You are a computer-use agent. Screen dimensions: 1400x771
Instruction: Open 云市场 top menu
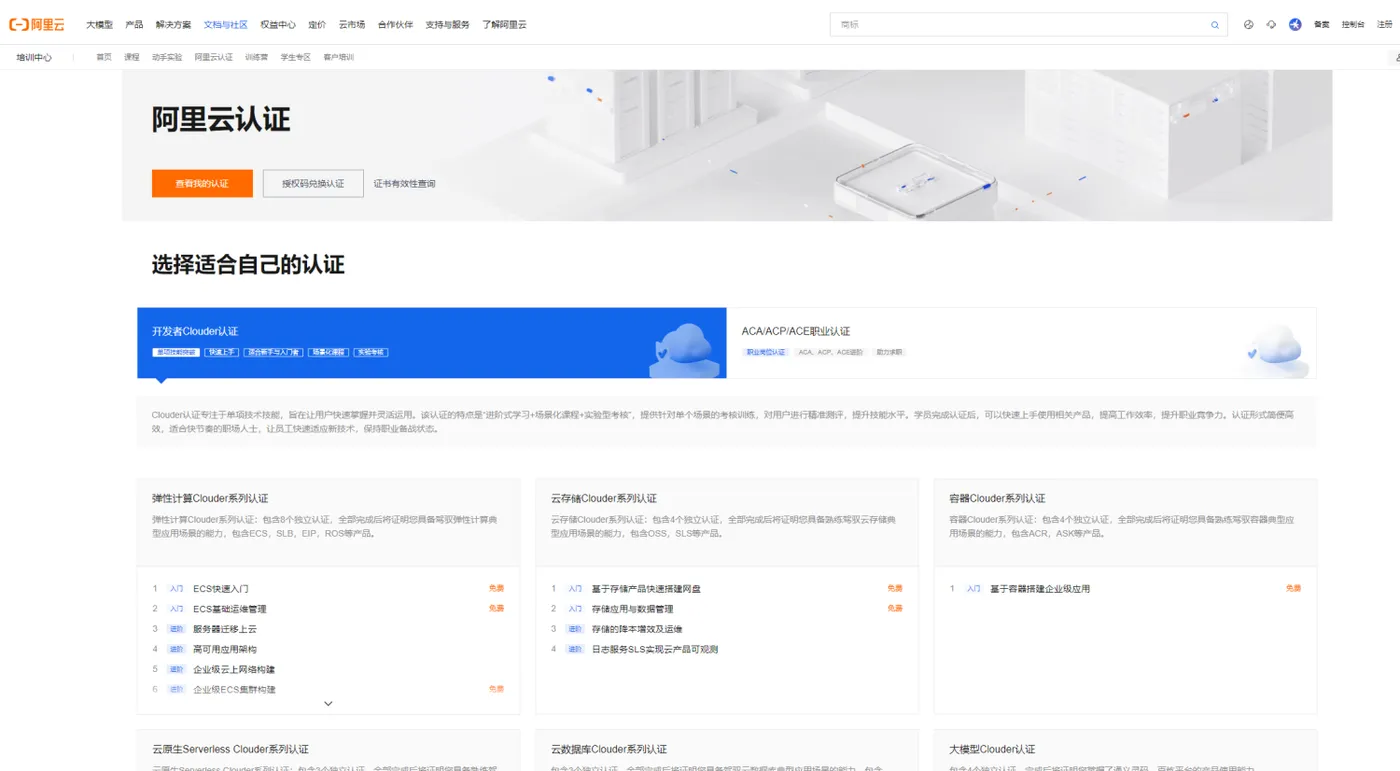pyautogui.click(x=352, y=25)
